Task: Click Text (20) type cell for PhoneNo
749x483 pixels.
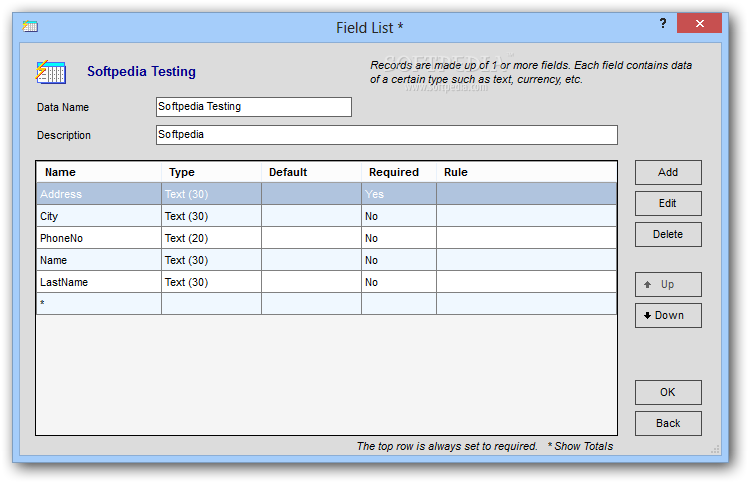Action: pos(212,238)
